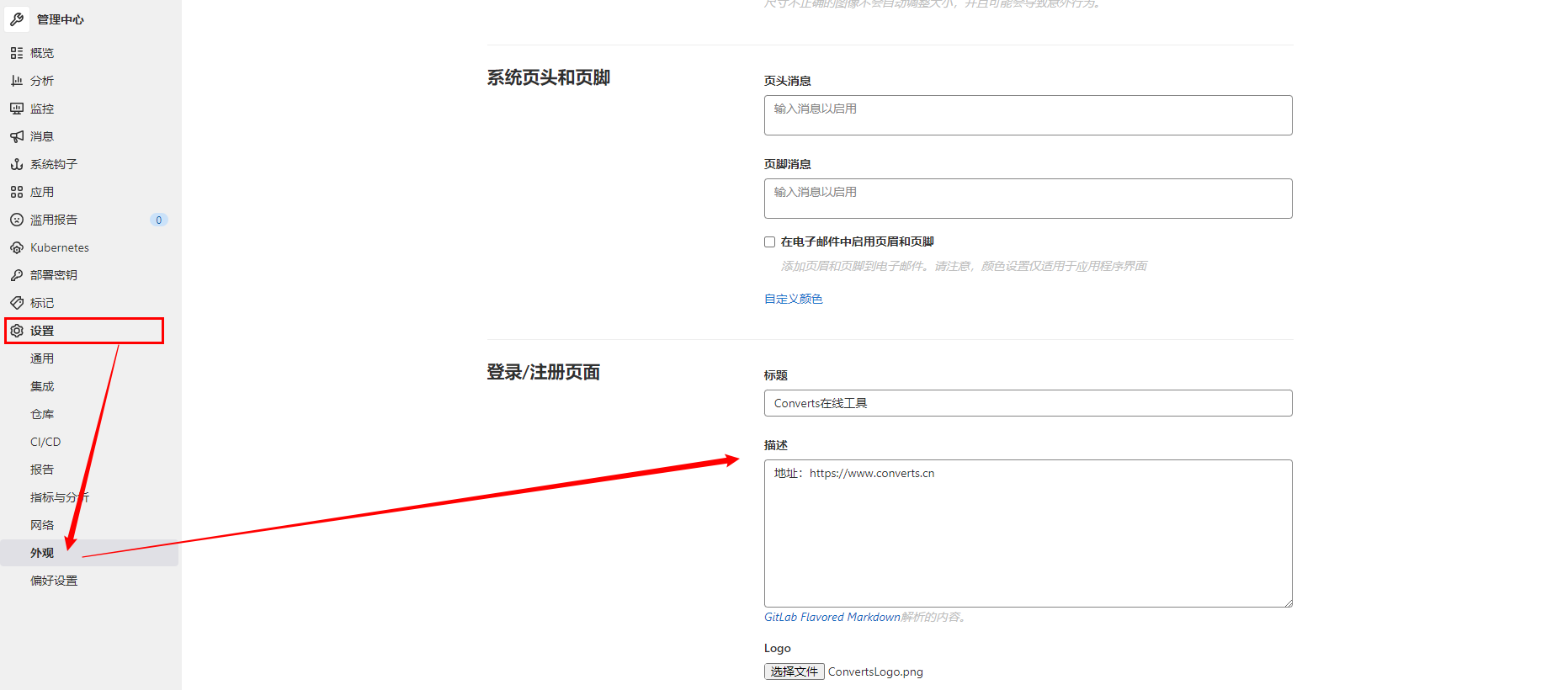The image size is (1568, 690).
Task: Click the 概览 overview icon
Action: coord(17,53)
